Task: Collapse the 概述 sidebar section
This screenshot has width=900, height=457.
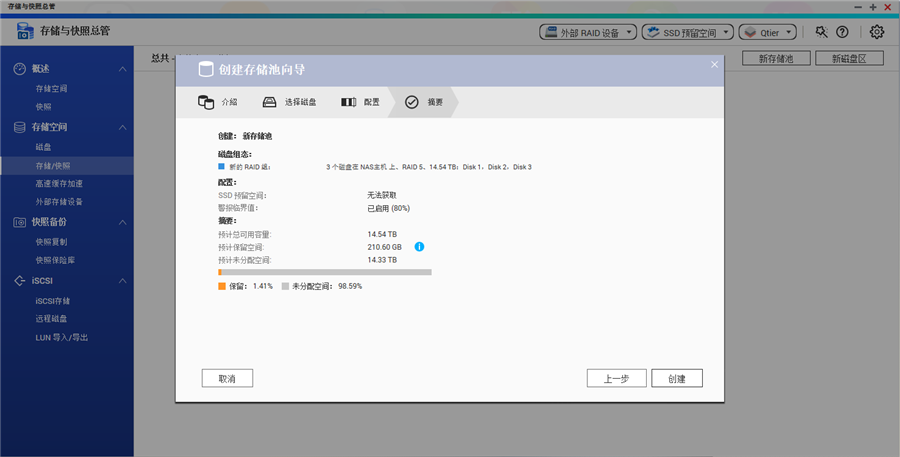Action: [x=122, y=69]
